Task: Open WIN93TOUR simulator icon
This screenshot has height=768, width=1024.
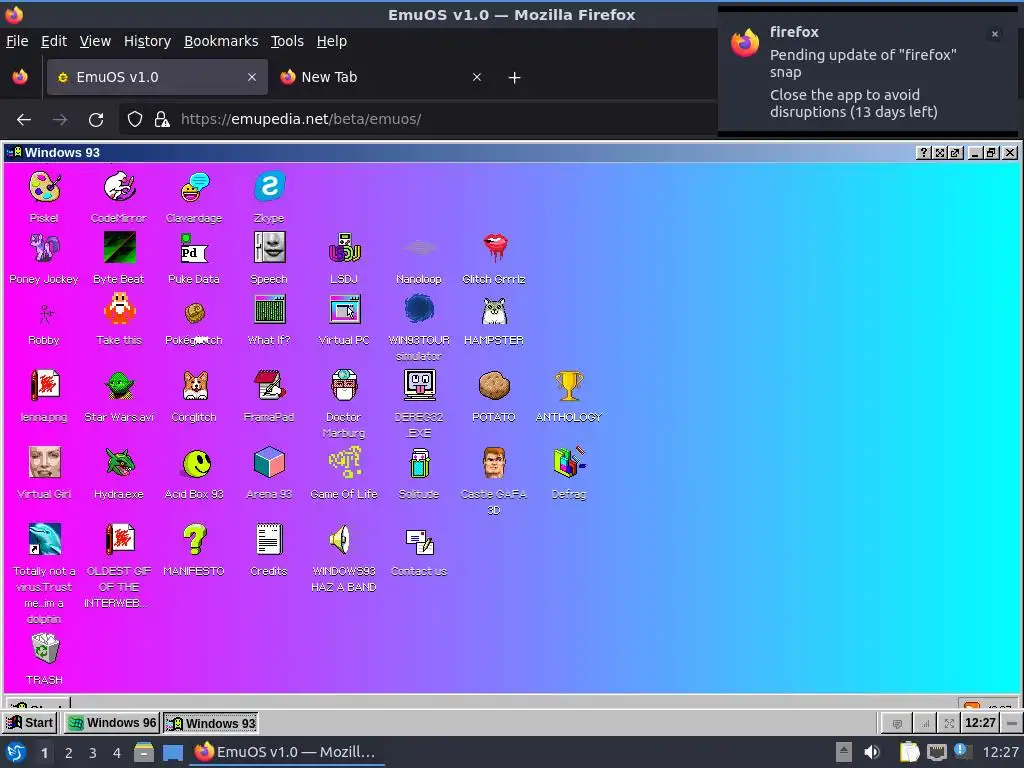Action: (x=419, y=310)
